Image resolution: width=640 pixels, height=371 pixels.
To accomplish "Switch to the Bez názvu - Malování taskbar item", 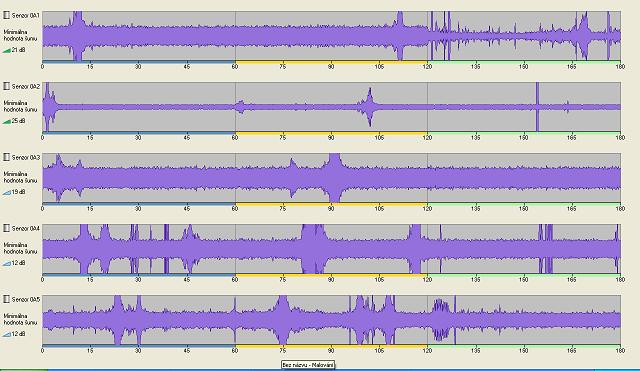I will coord(308,365).
